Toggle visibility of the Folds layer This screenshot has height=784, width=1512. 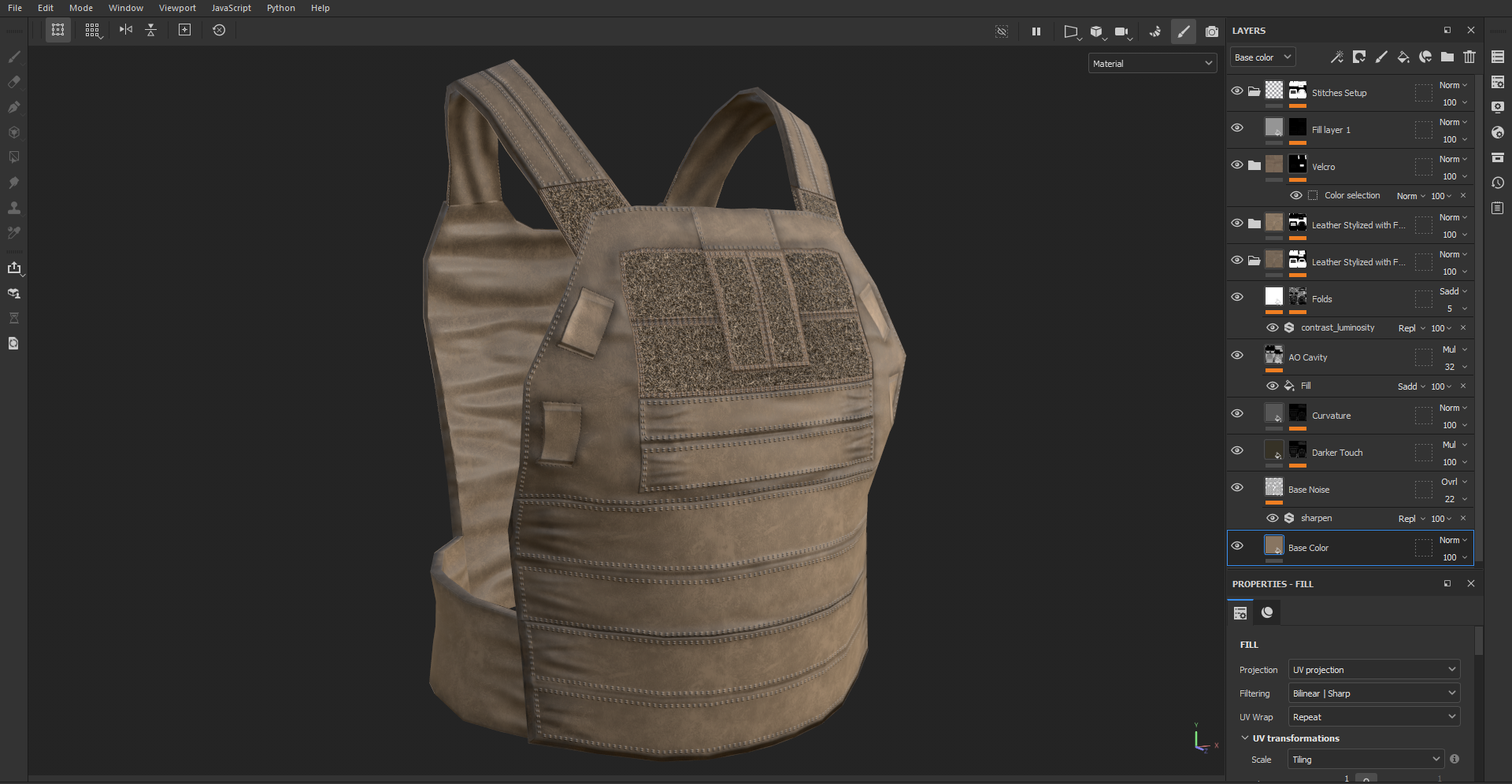tap(1237, 298)
